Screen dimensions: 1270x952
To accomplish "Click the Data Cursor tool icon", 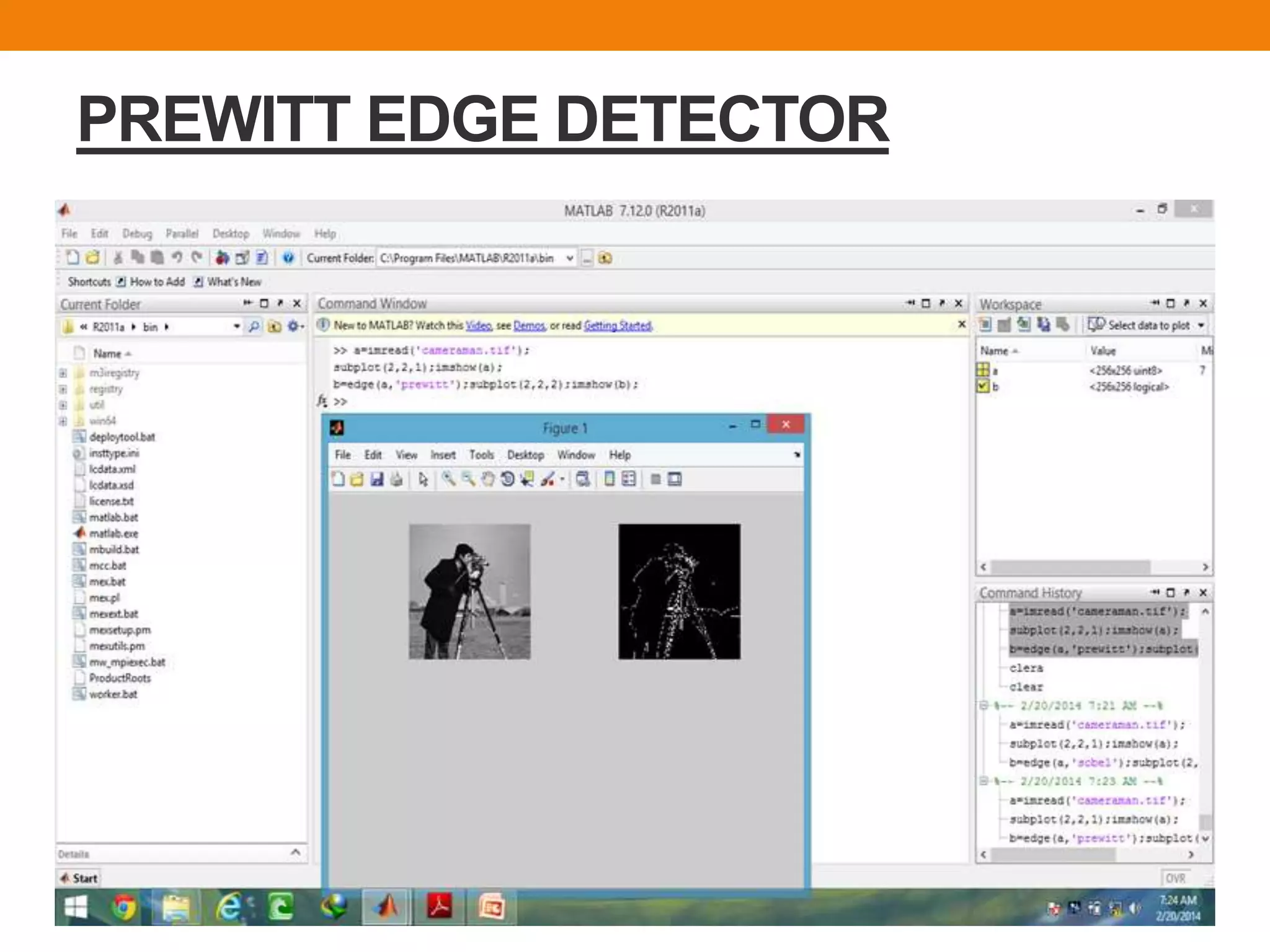I will pos(527,479).
